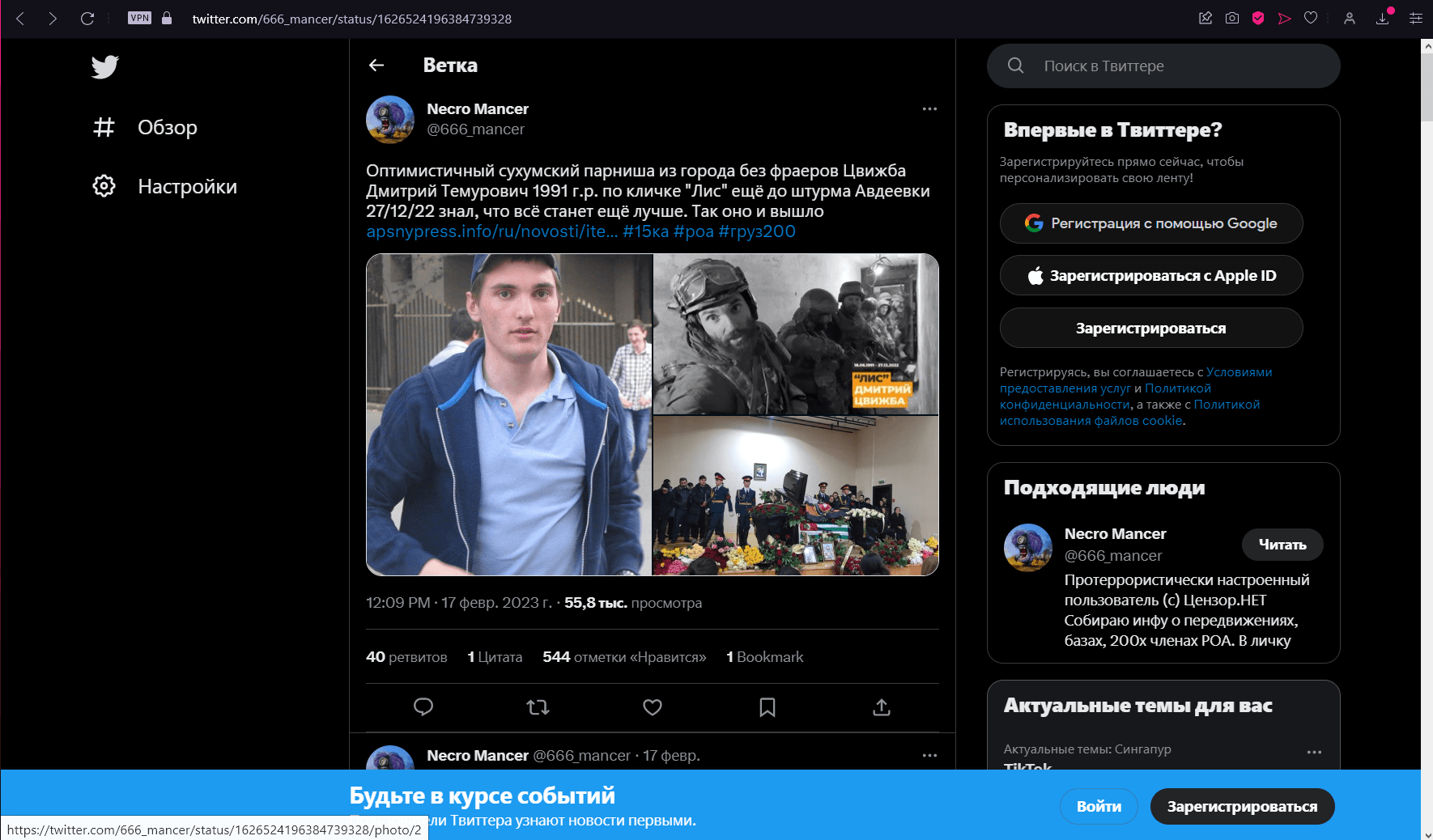Click the browser heart bookmark icon

[1311, 18]
